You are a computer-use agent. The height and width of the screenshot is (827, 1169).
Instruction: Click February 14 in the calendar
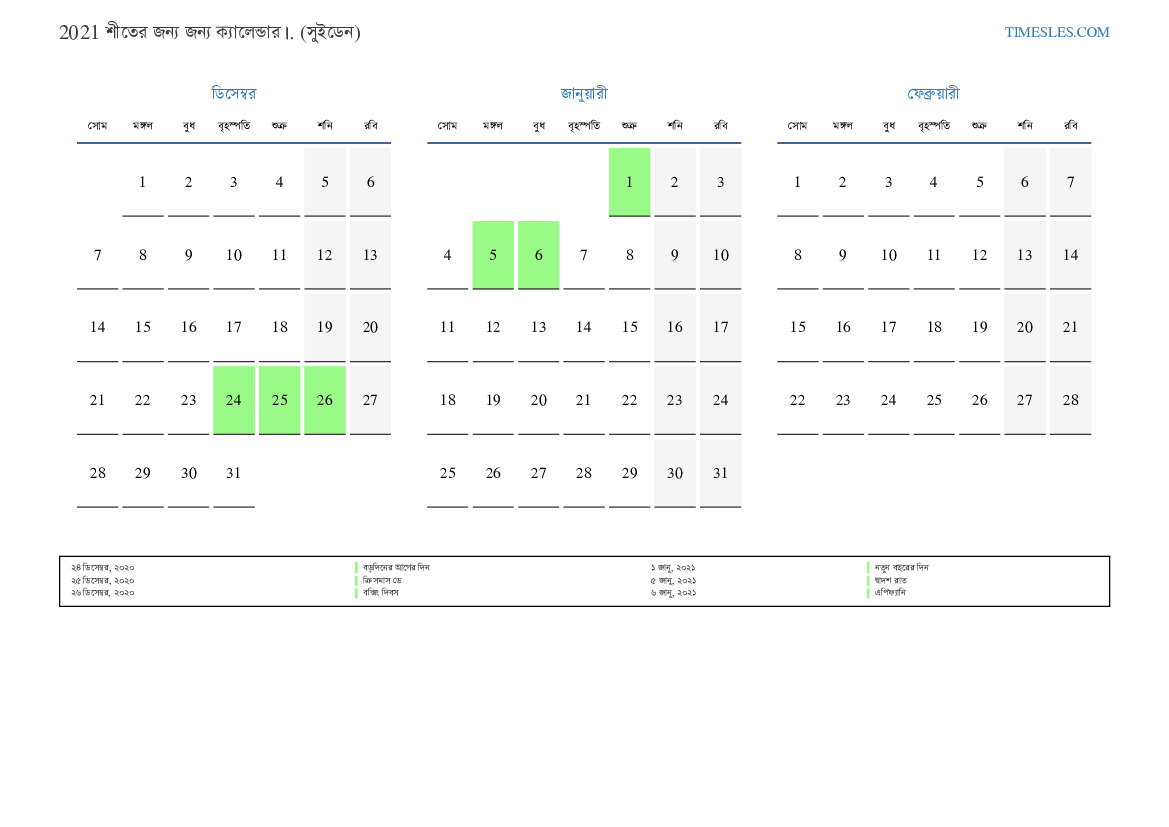pos(1070,255)
